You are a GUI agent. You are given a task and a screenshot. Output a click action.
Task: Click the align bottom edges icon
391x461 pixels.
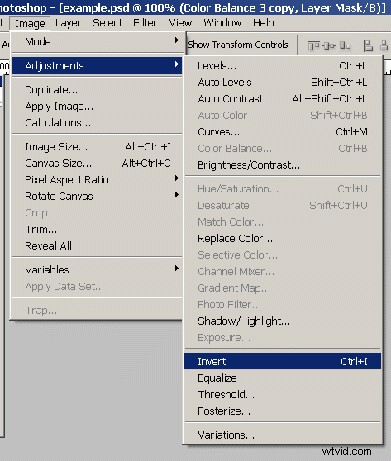[345, 45]
